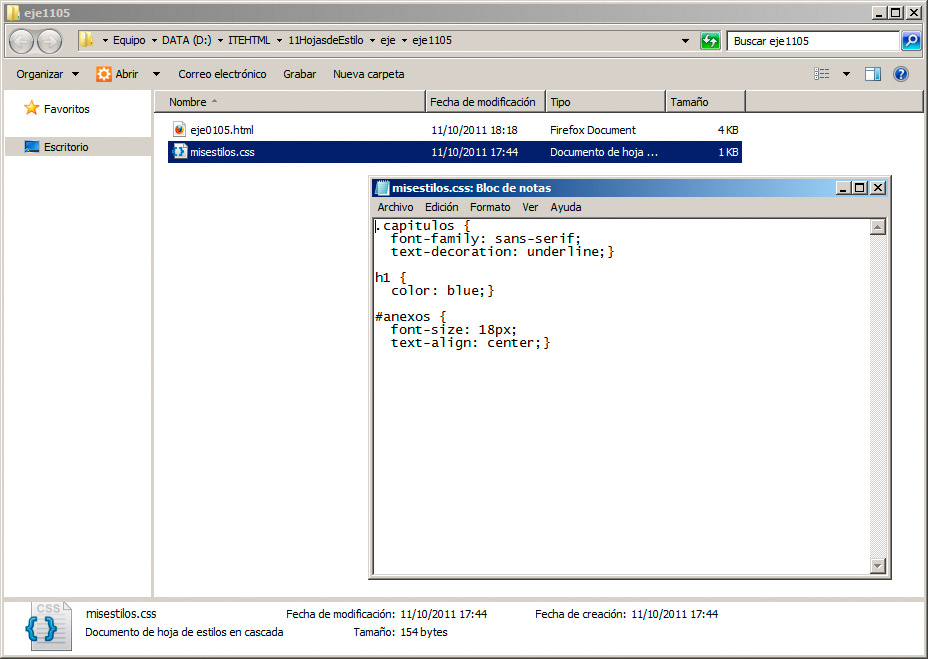This screenshot has height=659, width=928.
Task: Refresh the folder view with green arrows
Action: pos(710,41)
